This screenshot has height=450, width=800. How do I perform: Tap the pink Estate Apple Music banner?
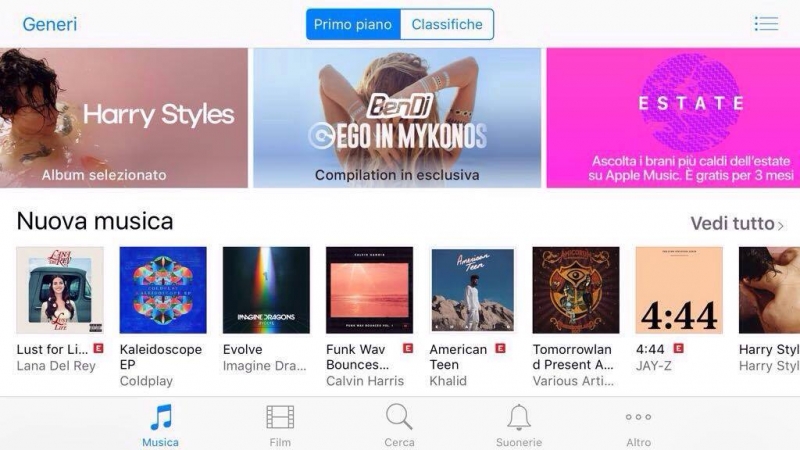[673, 118]
